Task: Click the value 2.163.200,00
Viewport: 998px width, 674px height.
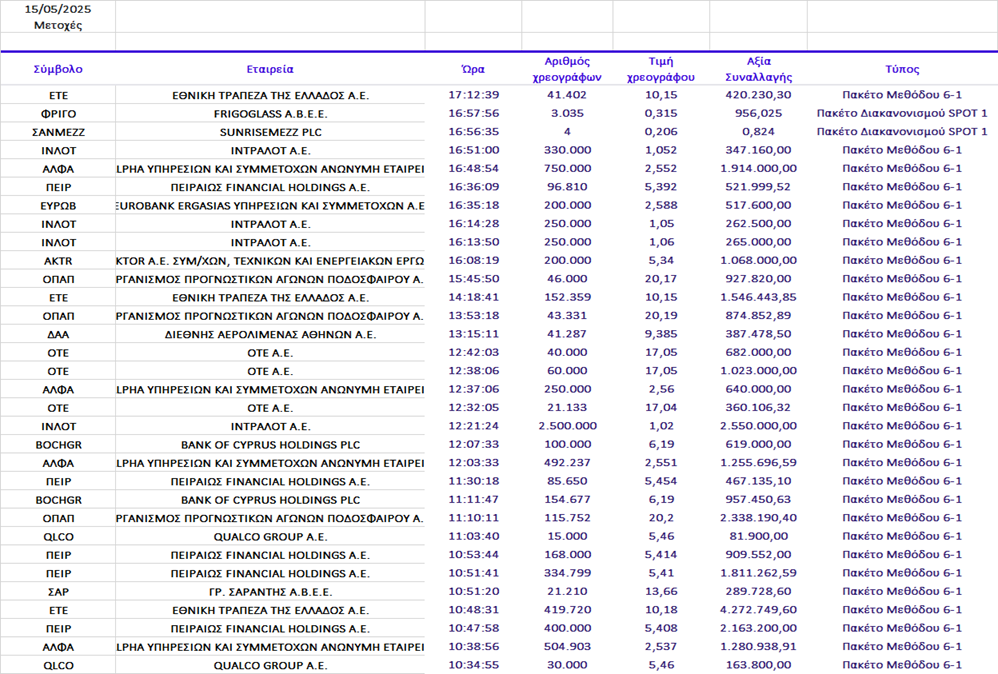Action: coord(759,630)
